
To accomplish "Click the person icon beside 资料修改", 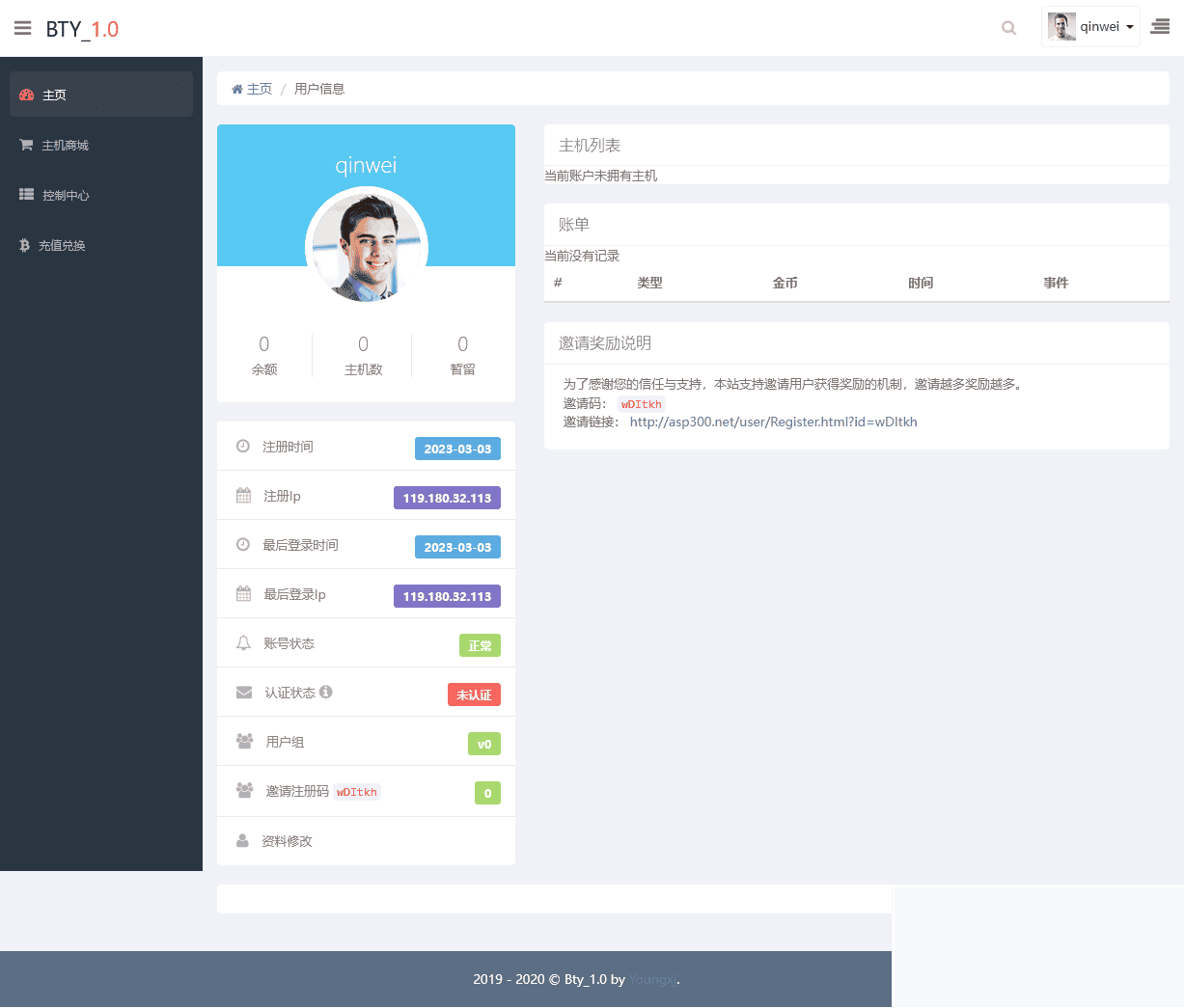I will click(x=243, y=840).
